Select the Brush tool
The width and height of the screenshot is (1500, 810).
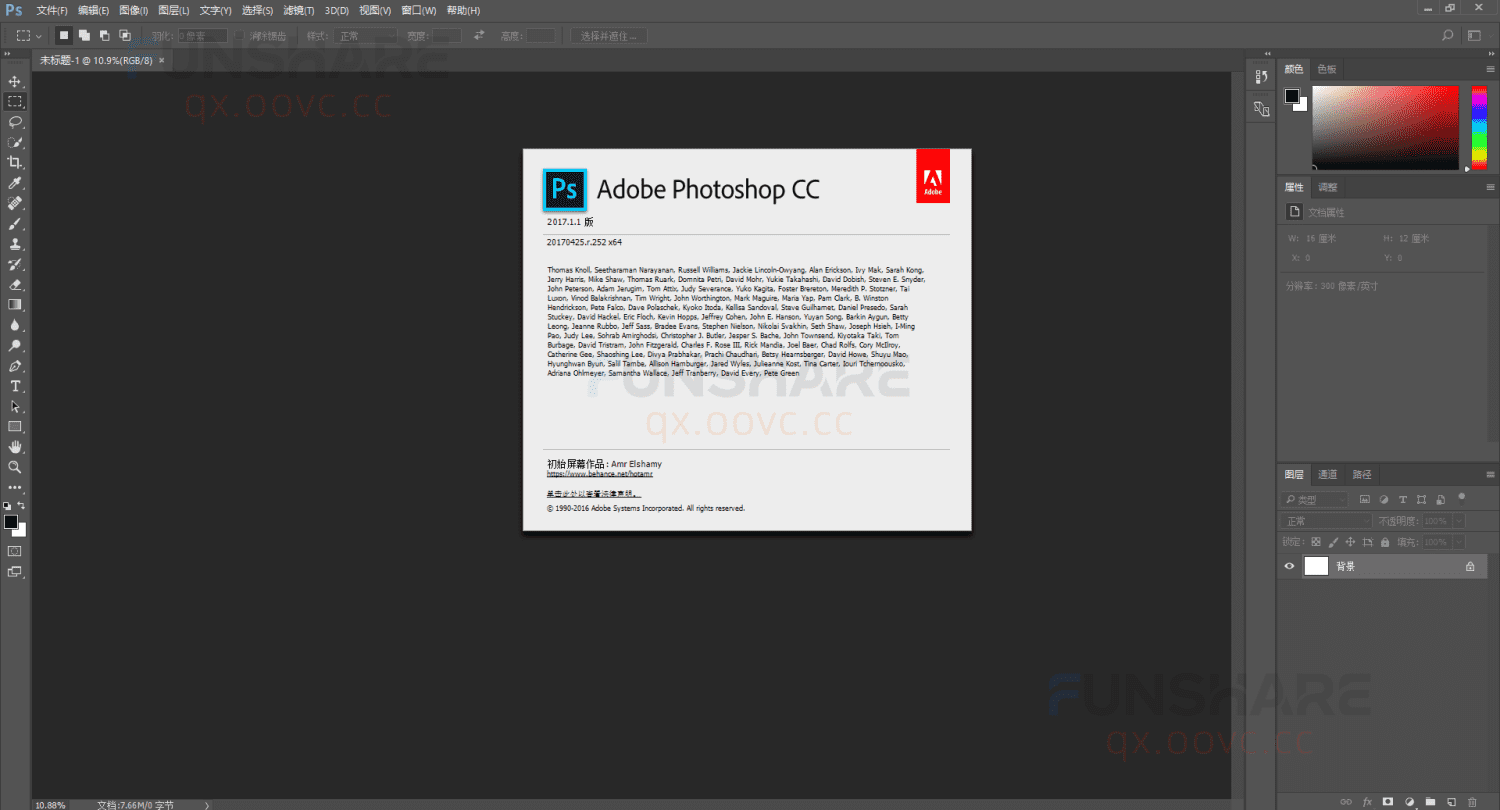pos(15,224)
